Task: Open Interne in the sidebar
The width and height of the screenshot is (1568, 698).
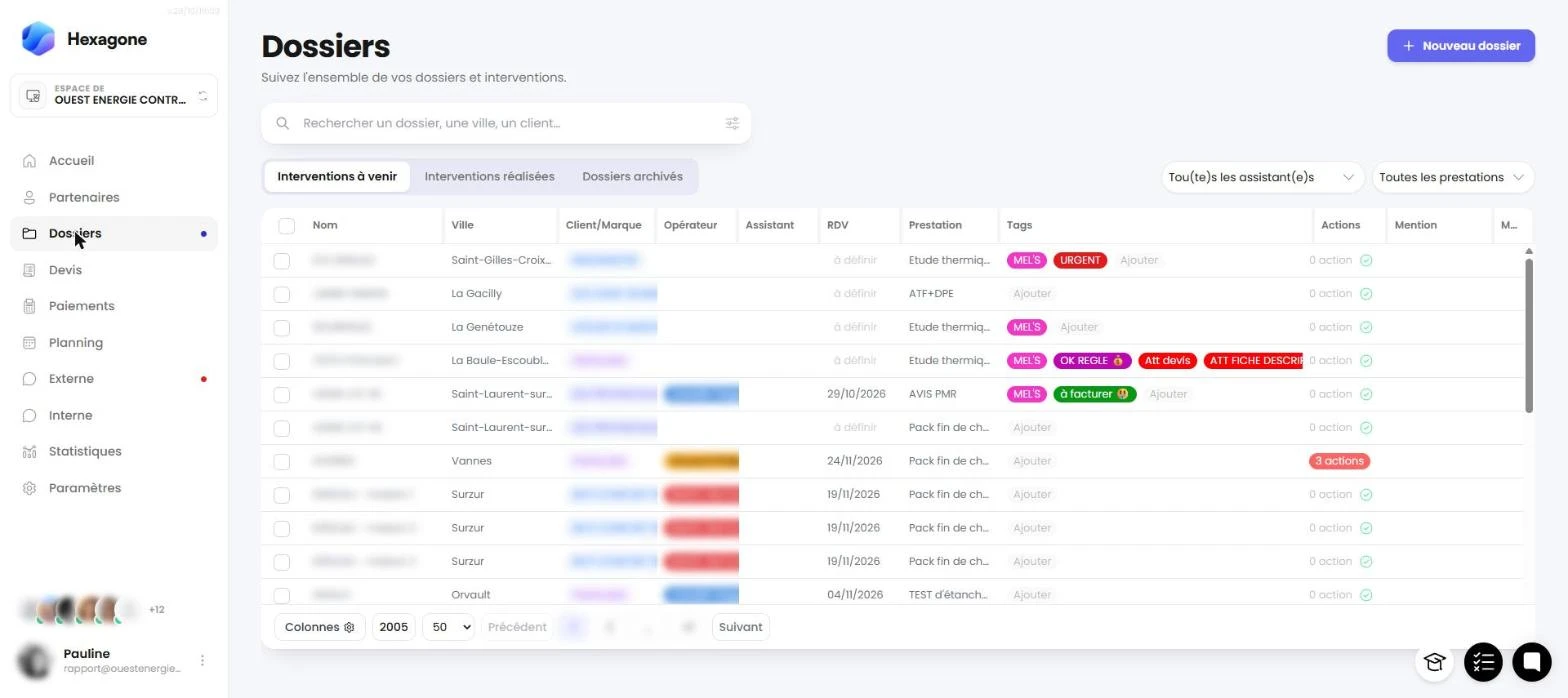Action: pyautogui.click(x=114, y=416)
